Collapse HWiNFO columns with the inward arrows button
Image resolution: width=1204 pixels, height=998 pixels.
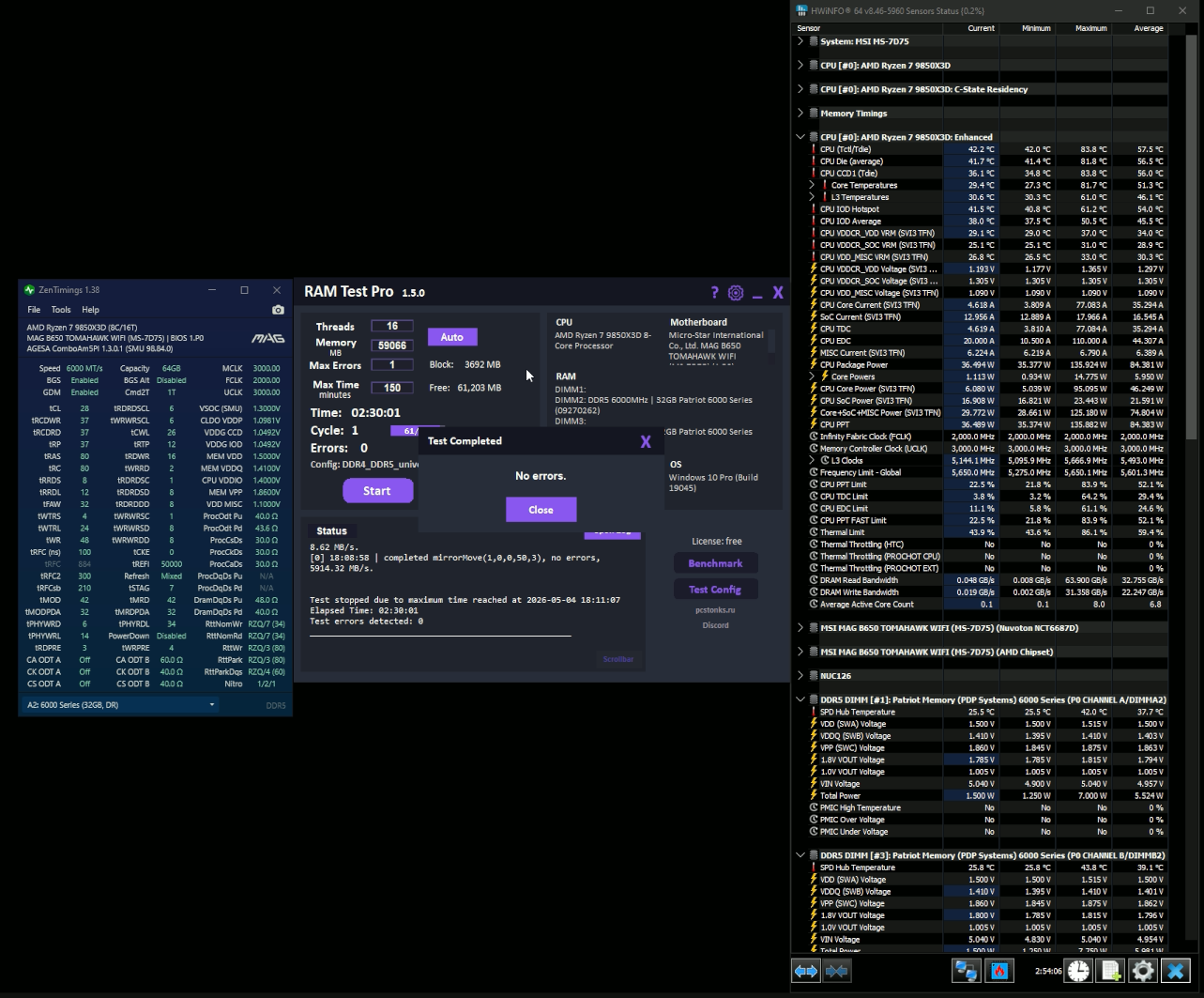837,971
